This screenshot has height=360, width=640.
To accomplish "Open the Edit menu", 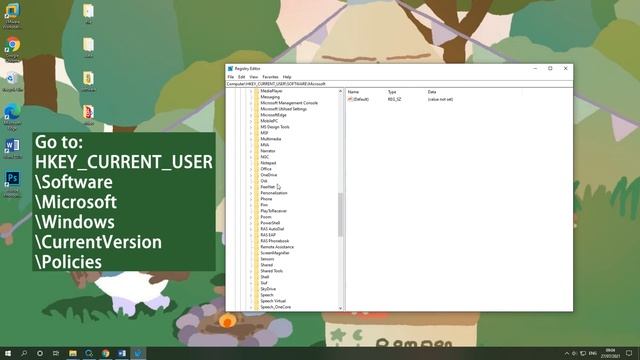I will coord(242,77).
